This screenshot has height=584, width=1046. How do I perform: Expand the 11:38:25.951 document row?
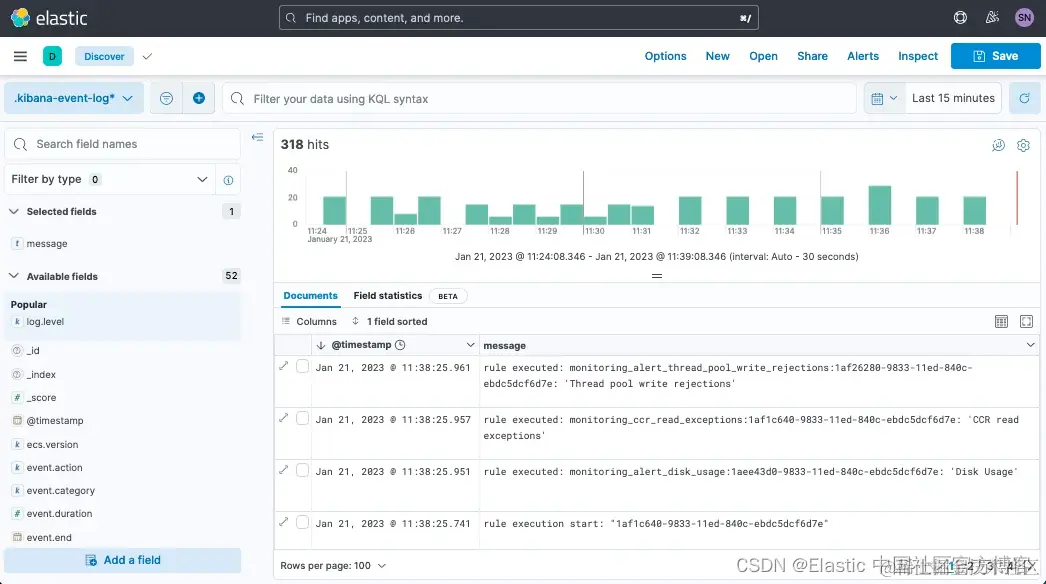(284, 470)
